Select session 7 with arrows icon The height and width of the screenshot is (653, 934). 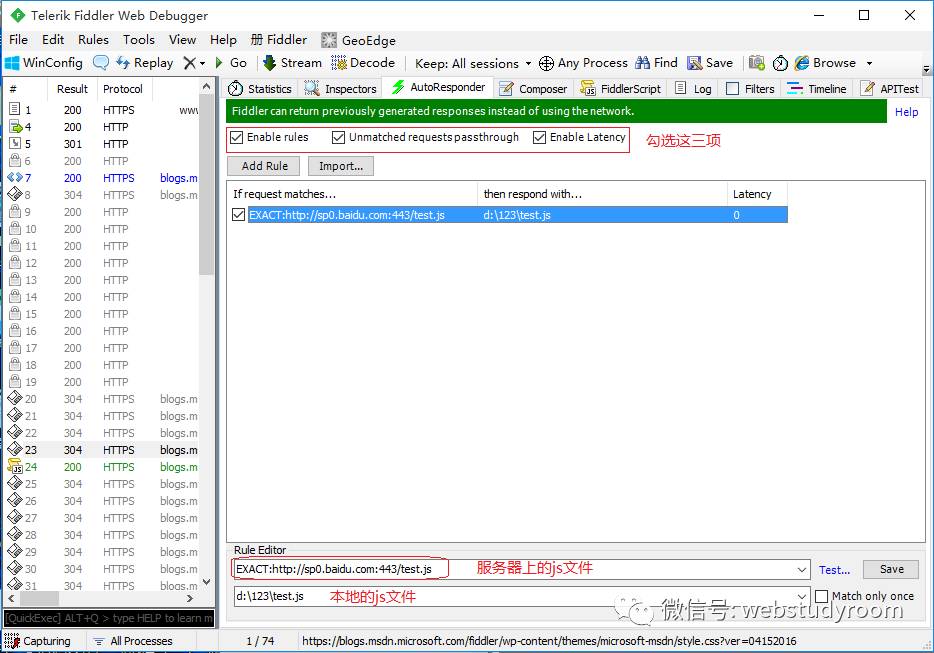pos(102,178)
